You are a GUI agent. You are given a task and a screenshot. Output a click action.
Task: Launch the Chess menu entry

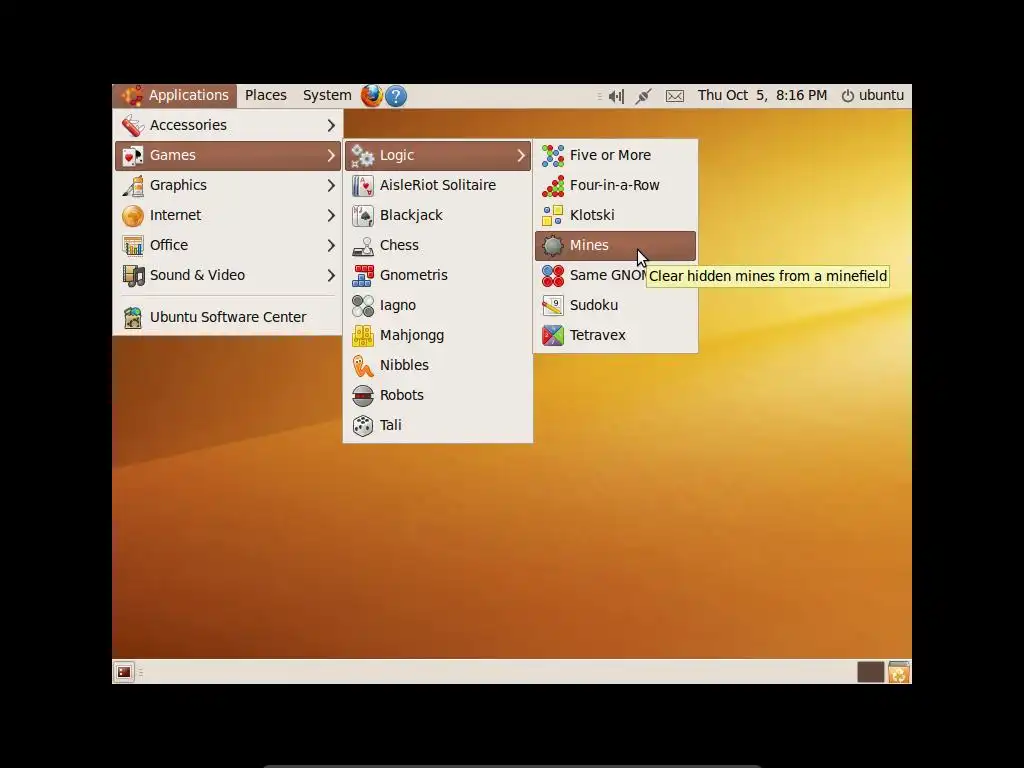[x=438, y=246]
